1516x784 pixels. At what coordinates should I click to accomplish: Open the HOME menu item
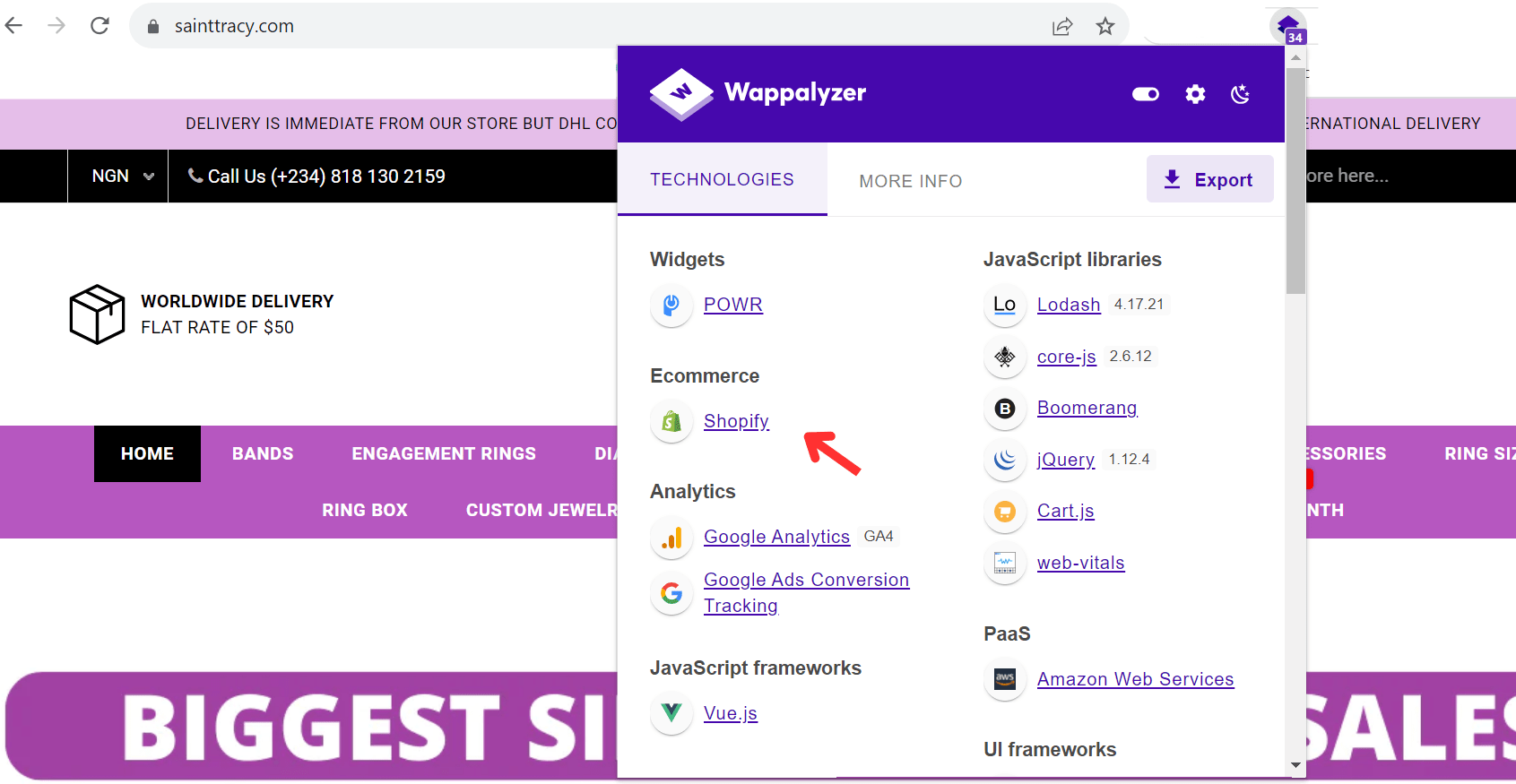click(x=147, y=453)
